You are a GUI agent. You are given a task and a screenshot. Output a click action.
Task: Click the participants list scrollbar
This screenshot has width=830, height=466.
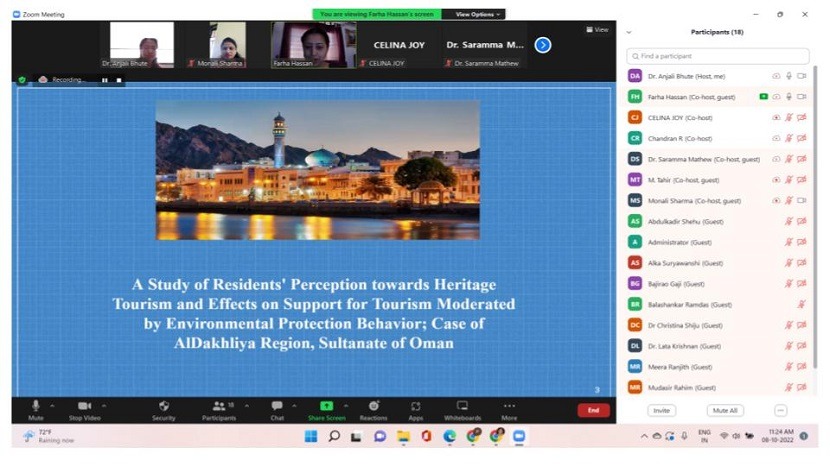(816, 217)
